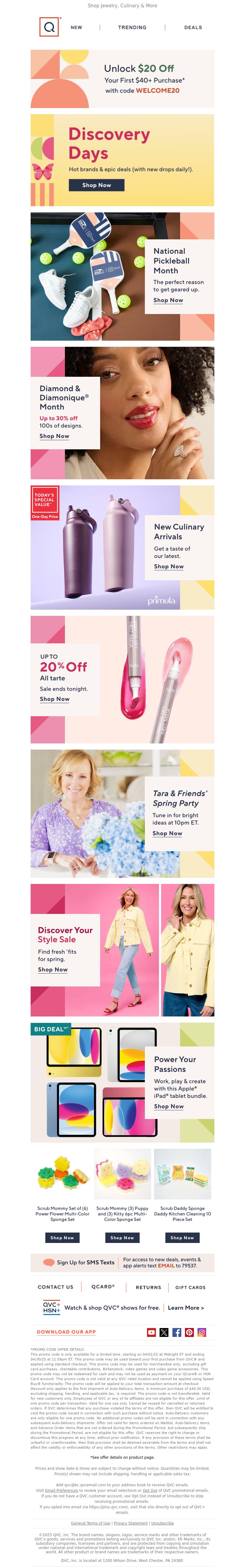Click the DOWNLOAD OUR APP link
The height and width of the screenshot is (1568, 245).
[x=66, y=1332]
